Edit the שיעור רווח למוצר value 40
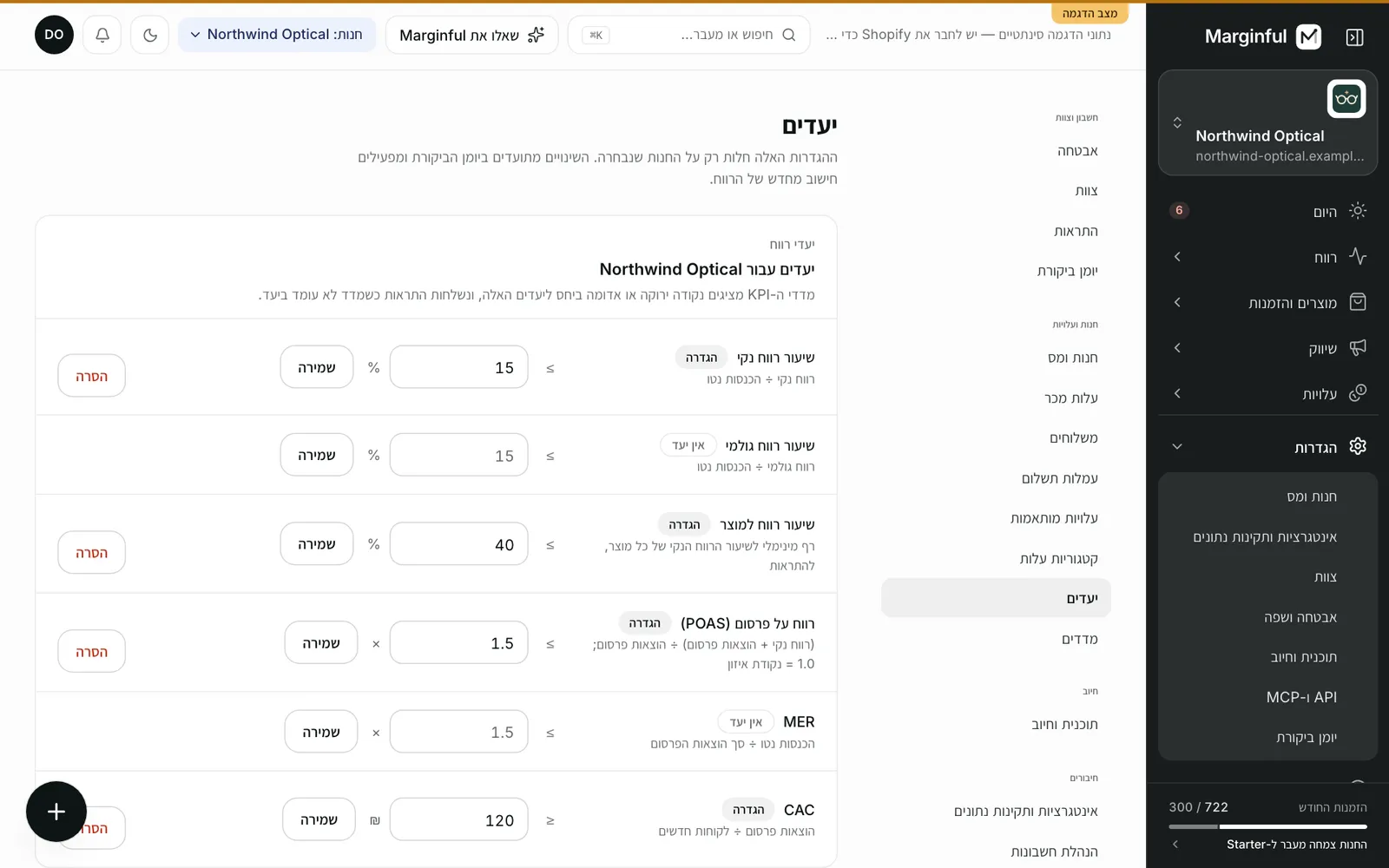This screenshot has height=868, width=1389. 459,544
